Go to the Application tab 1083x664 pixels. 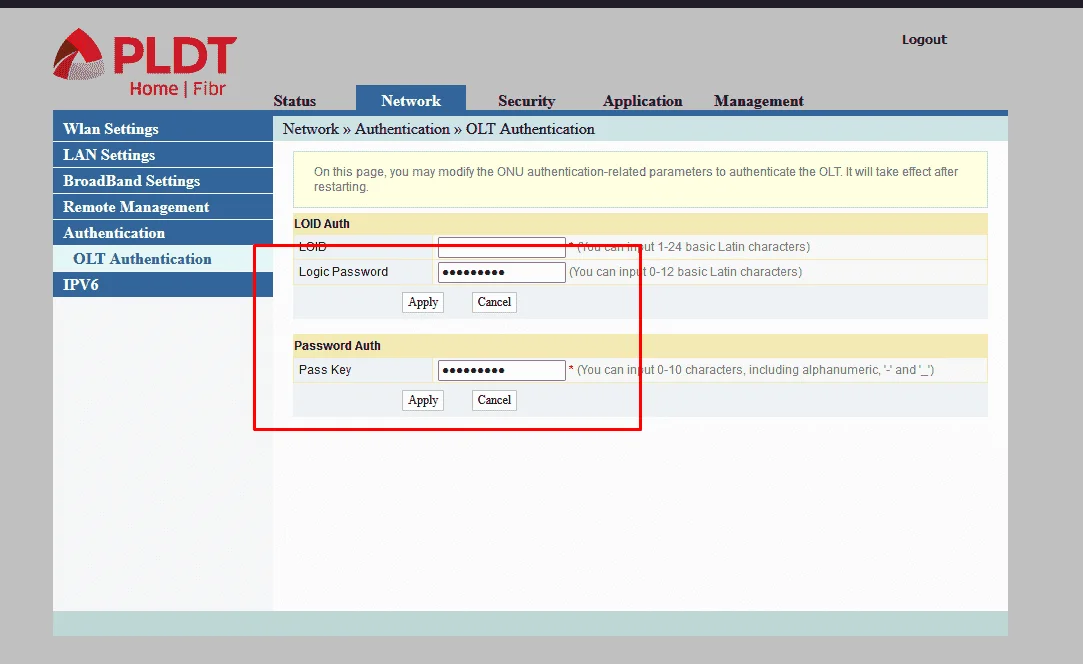642,101
